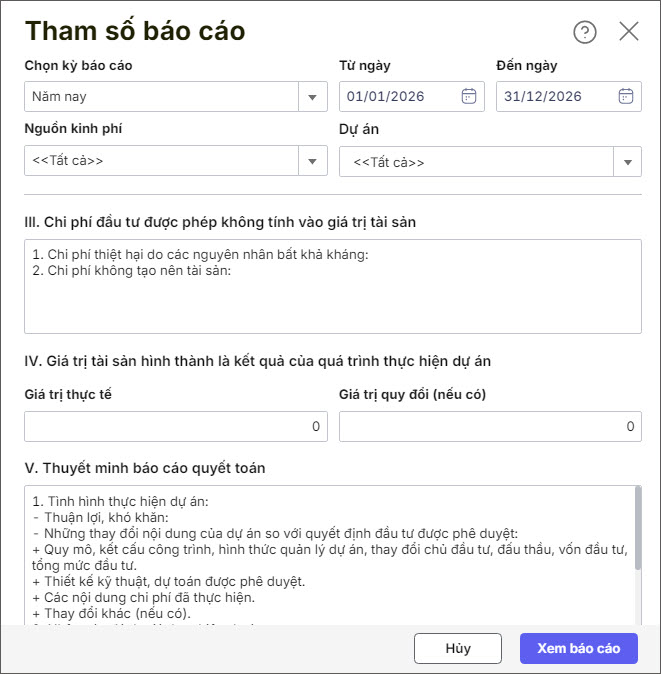Click the 'Thuận lợi, khó khăn' line in Thuyết minh
Image resolution: width=661 pixels, height=674 pixels.
click(x=101, y=517)
